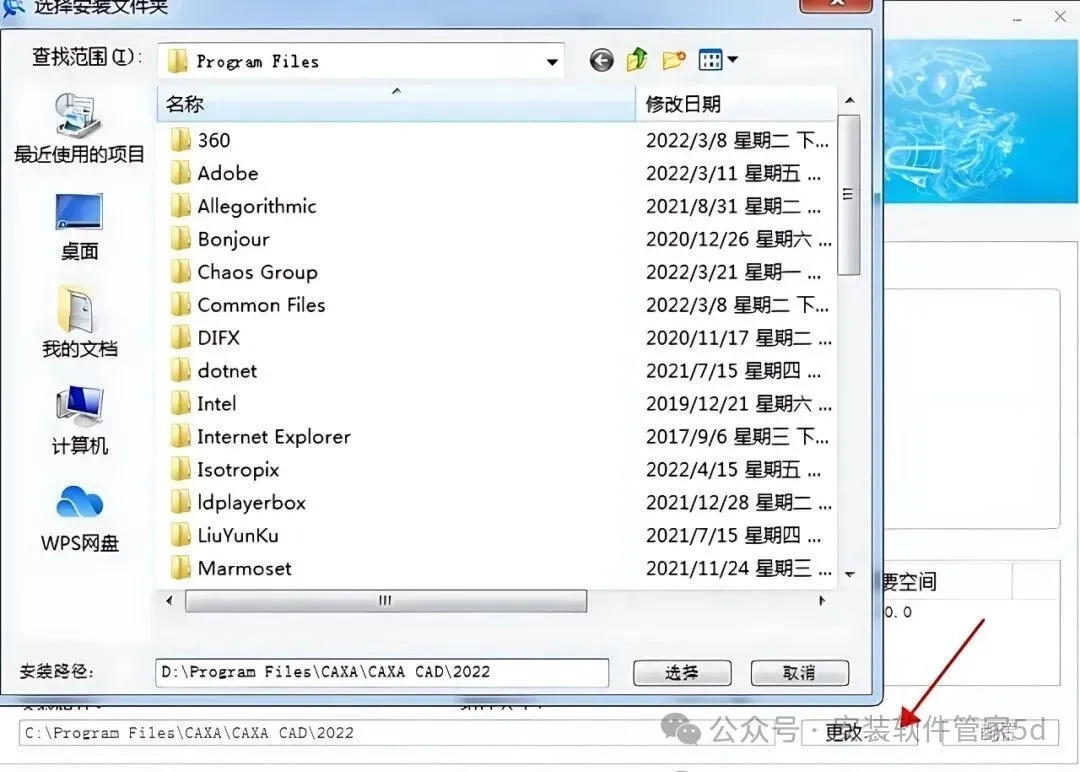Open the 最近使用的项目 recent items shortcut
The image size is (1080, 772).
[79, 129]
